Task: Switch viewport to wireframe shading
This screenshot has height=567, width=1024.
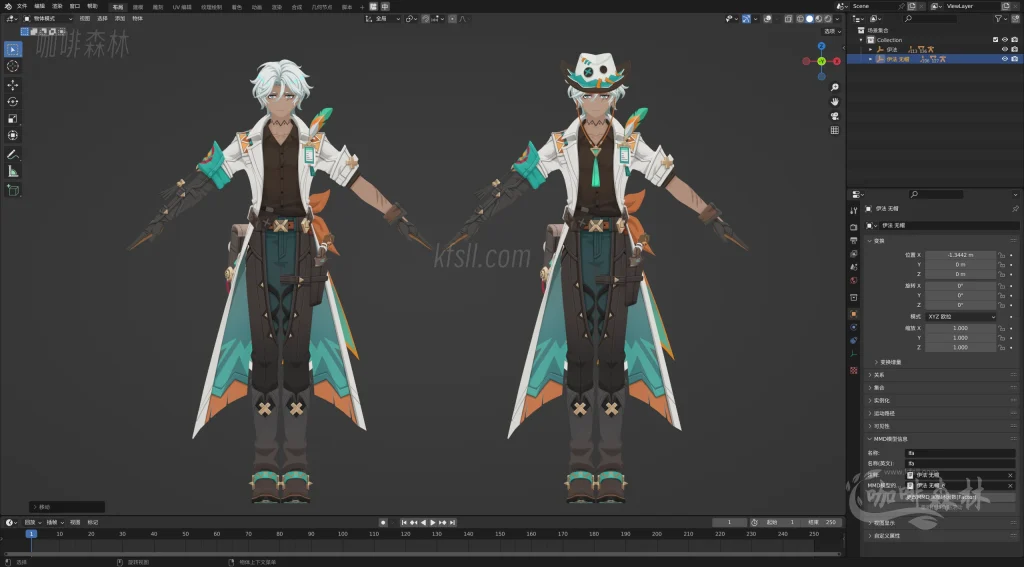Action: pyautogui.click(x=800, y=19)
